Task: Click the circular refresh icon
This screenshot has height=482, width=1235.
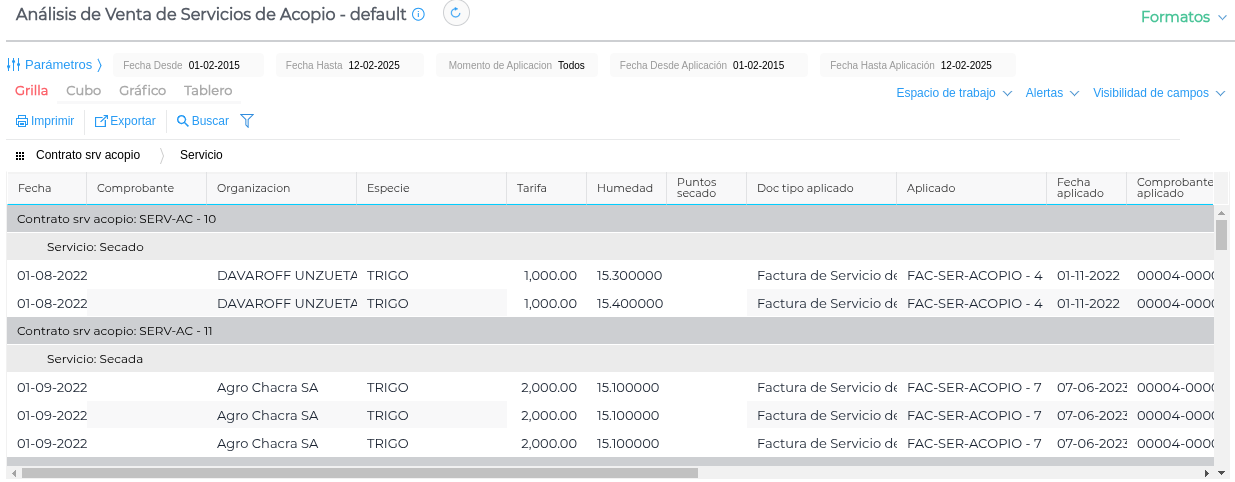Action: point(456,13)
